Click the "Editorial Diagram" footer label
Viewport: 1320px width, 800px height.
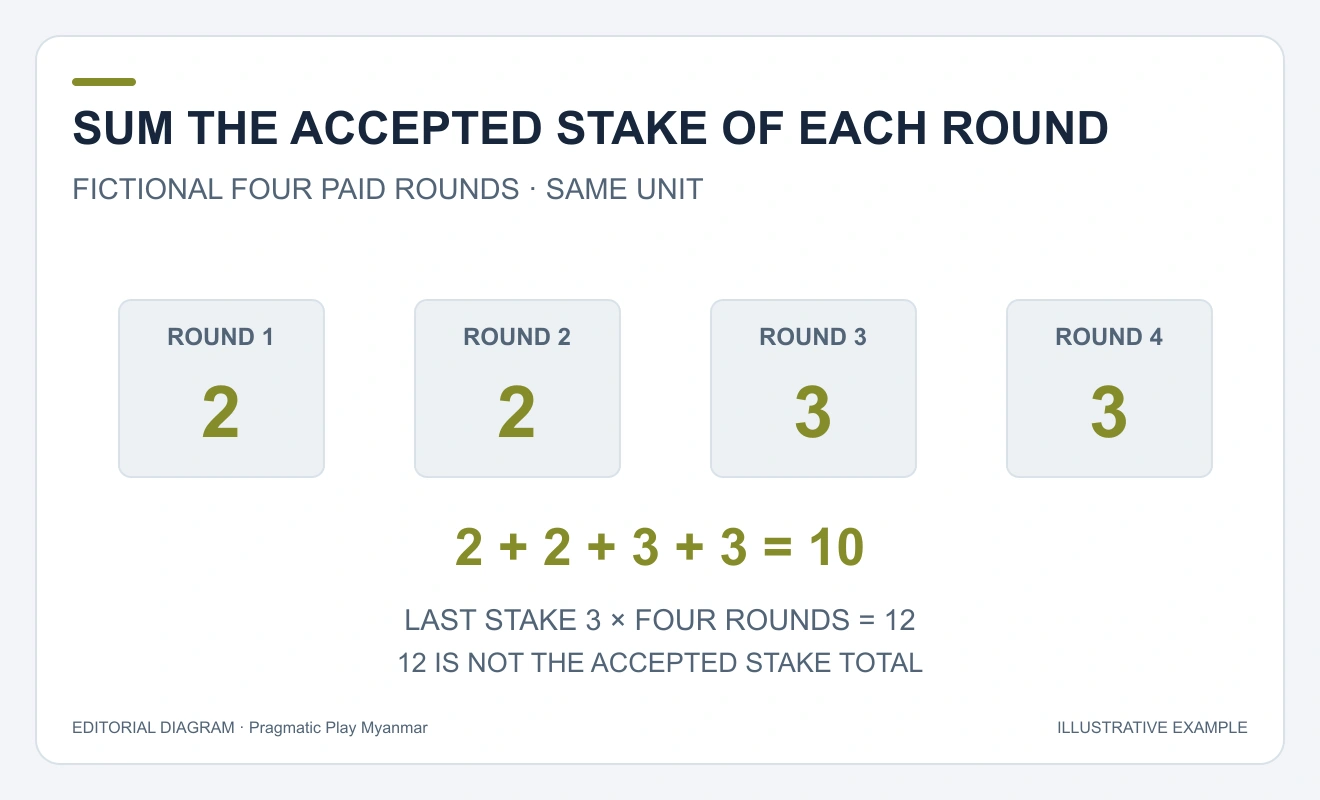point(152,728)
